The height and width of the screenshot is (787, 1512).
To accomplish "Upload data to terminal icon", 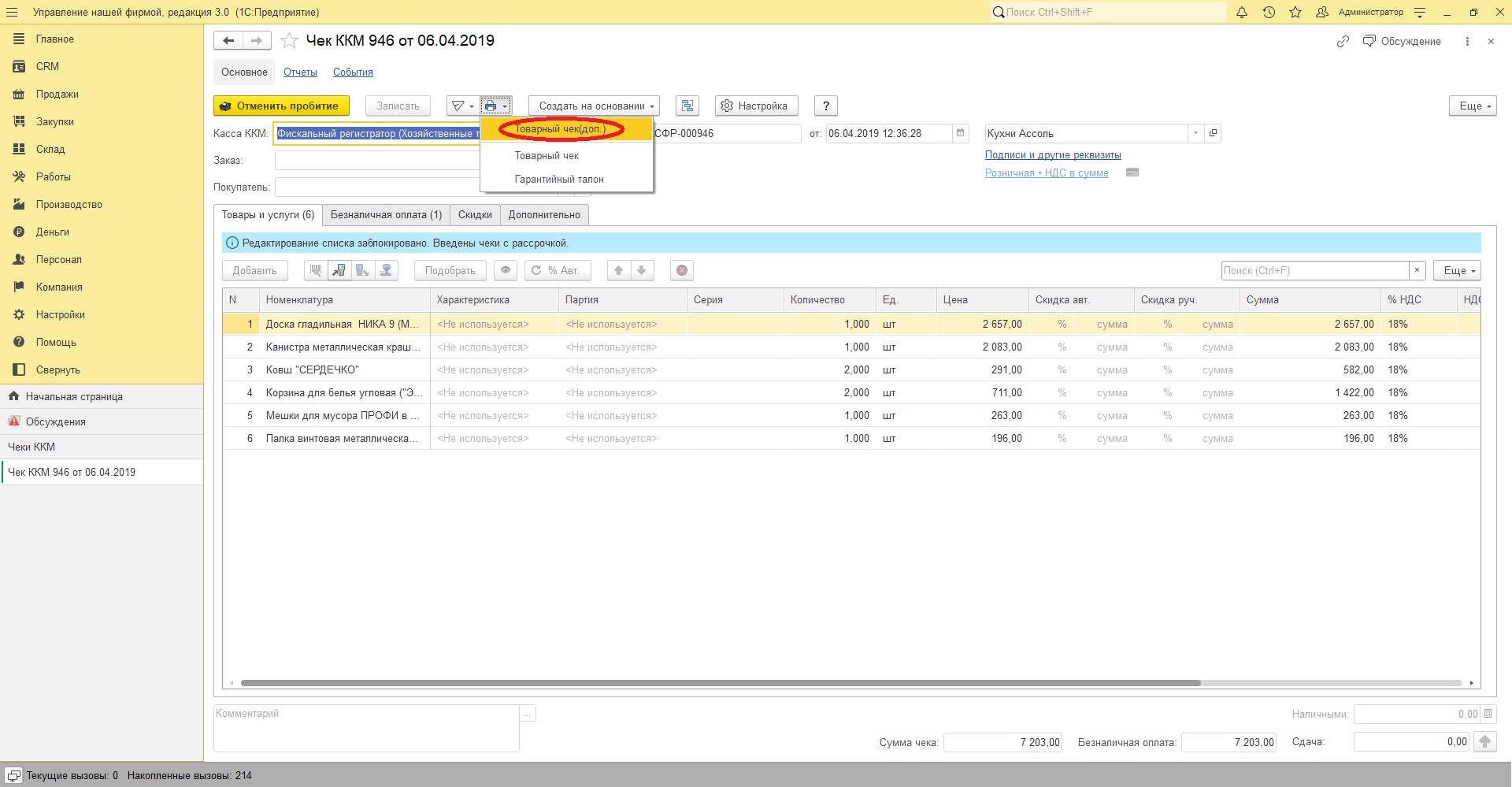I will pos(363,270).
